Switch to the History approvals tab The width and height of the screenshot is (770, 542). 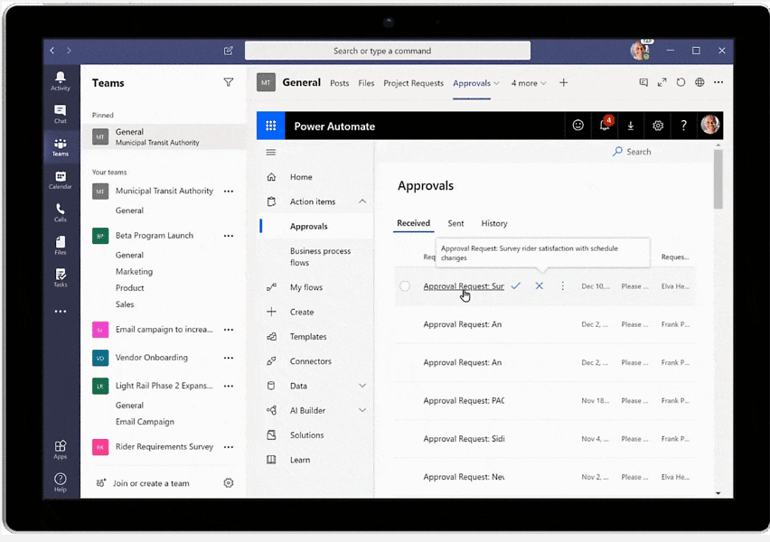click(x=494, y=223)
